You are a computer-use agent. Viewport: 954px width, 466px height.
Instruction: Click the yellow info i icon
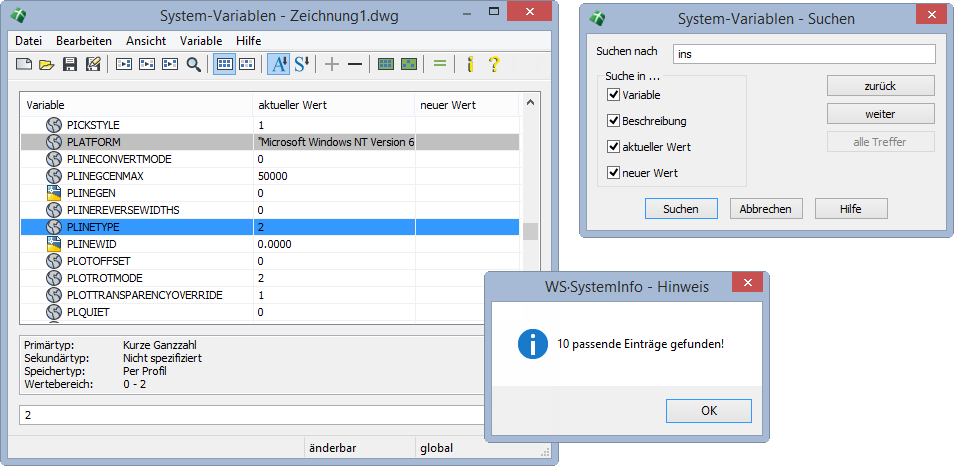[469, 65]
